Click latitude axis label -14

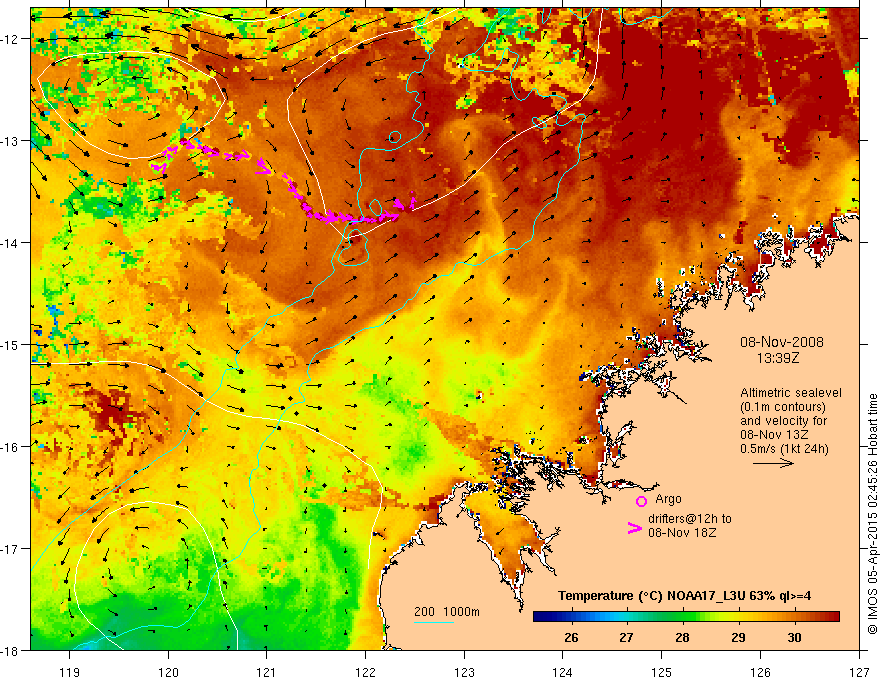coord(10,243)
